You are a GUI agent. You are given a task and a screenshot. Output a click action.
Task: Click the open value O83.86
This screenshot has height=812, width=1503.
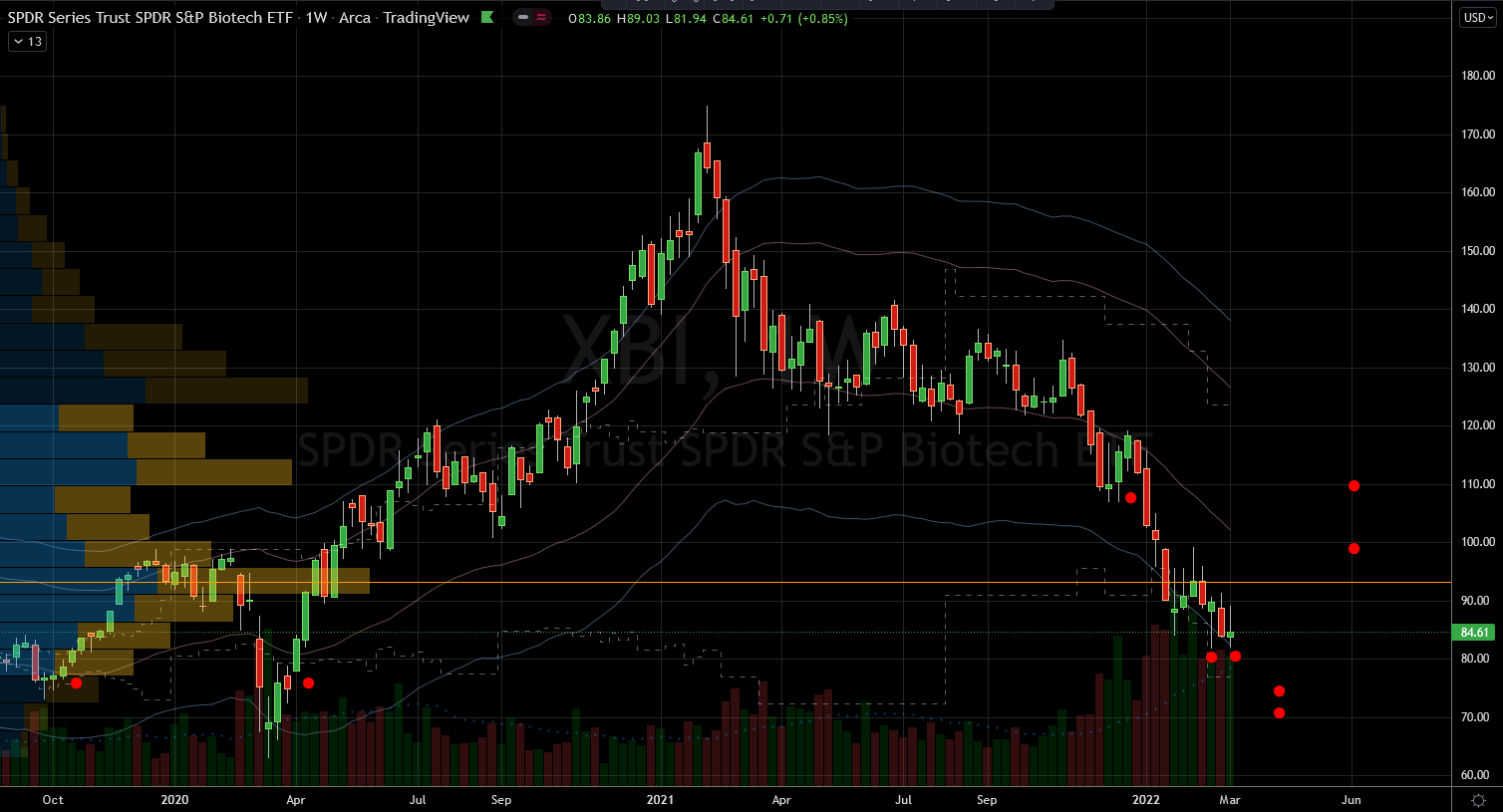588,19
